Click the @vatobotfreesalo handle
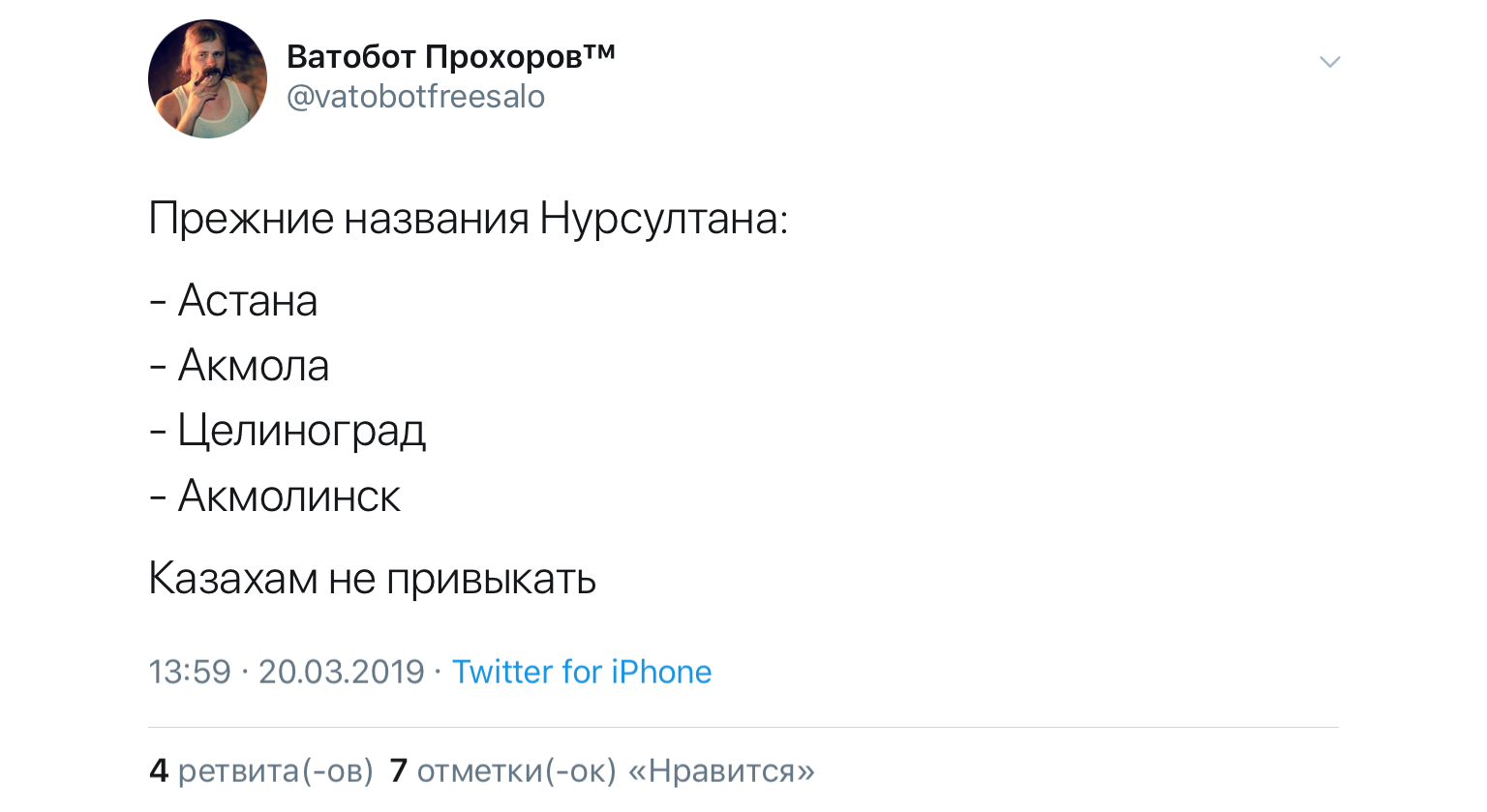The image size is (1487, 812). point(415,97)
